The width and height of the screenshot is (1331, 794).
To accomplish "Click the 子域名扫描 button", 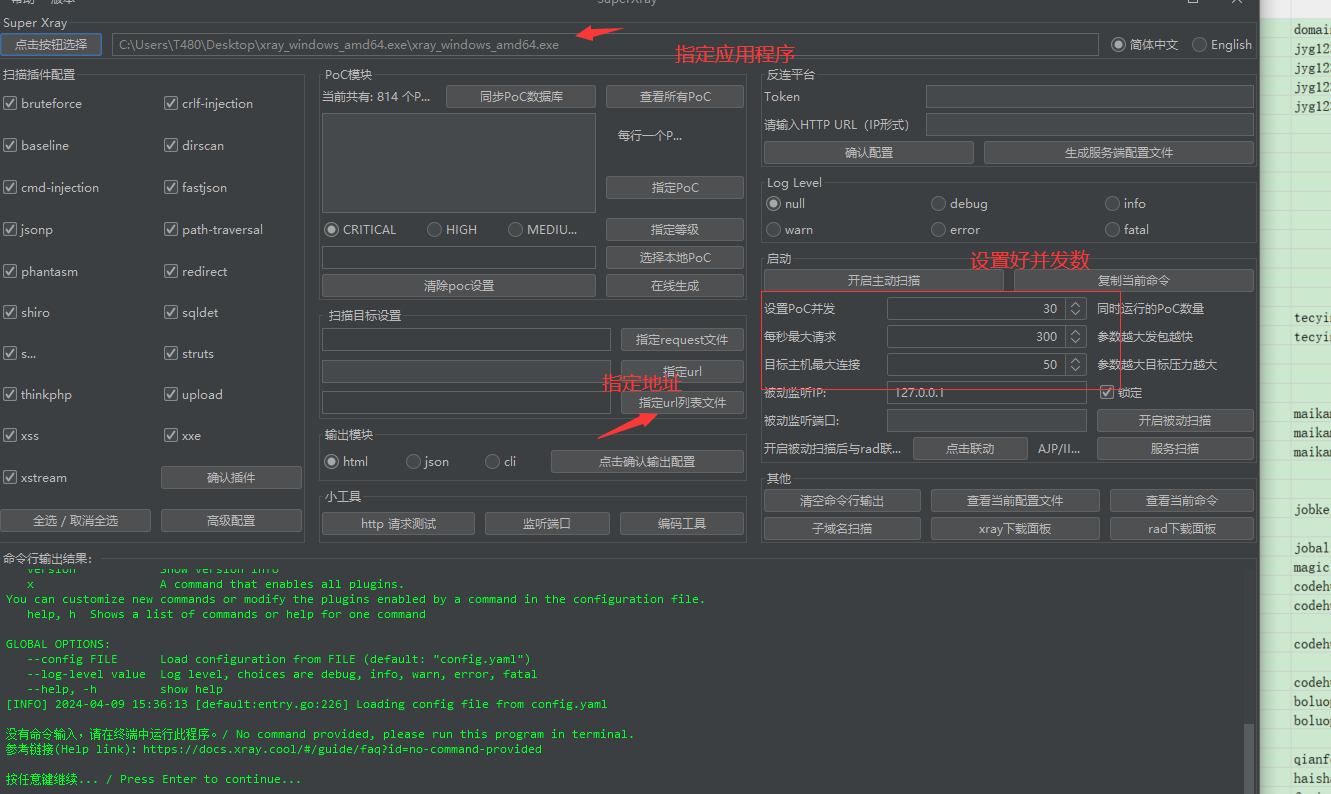I will [842, 528].
